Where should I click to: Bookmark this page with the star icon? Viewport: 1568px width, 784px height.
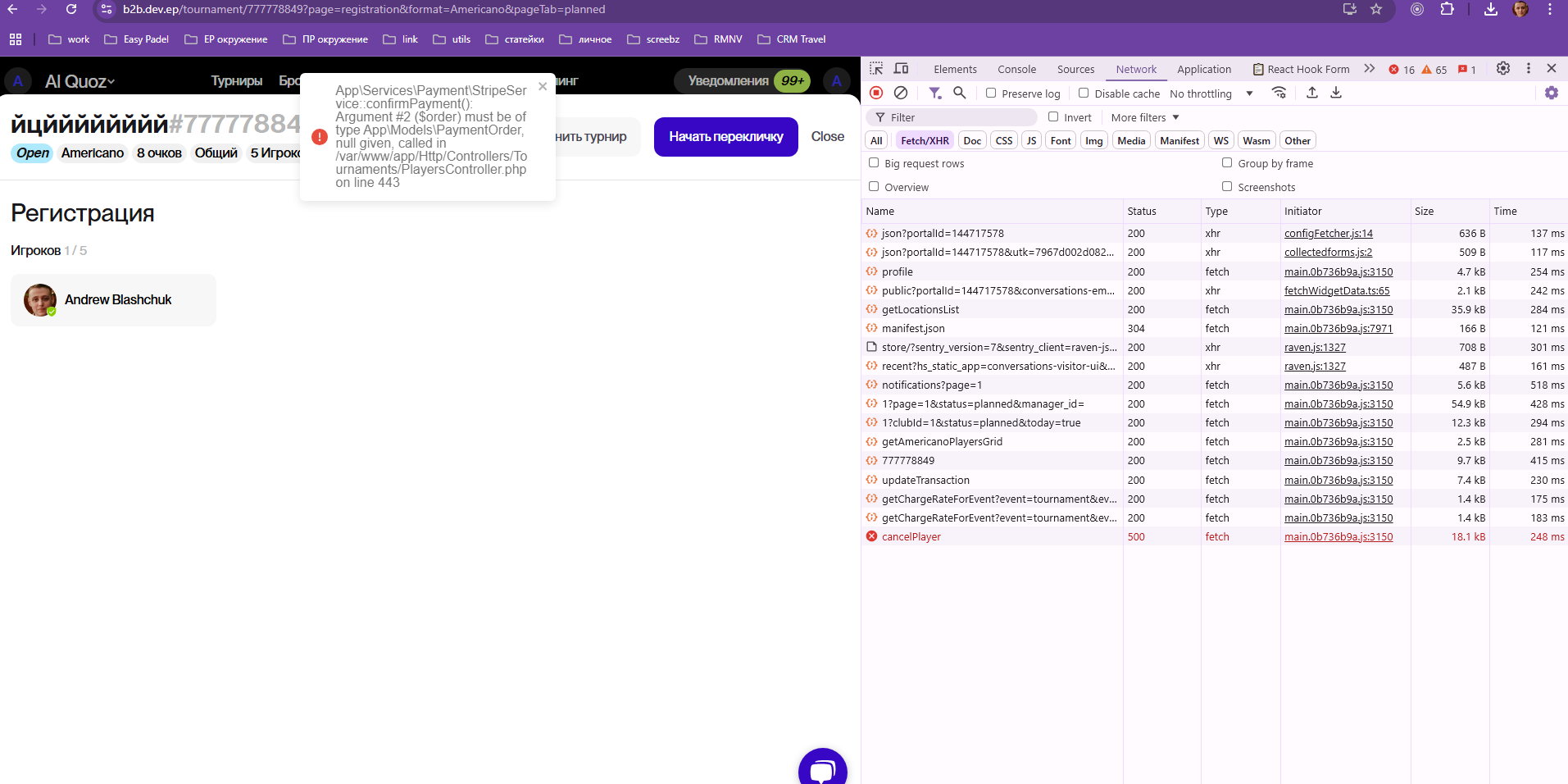point(1376,10)
